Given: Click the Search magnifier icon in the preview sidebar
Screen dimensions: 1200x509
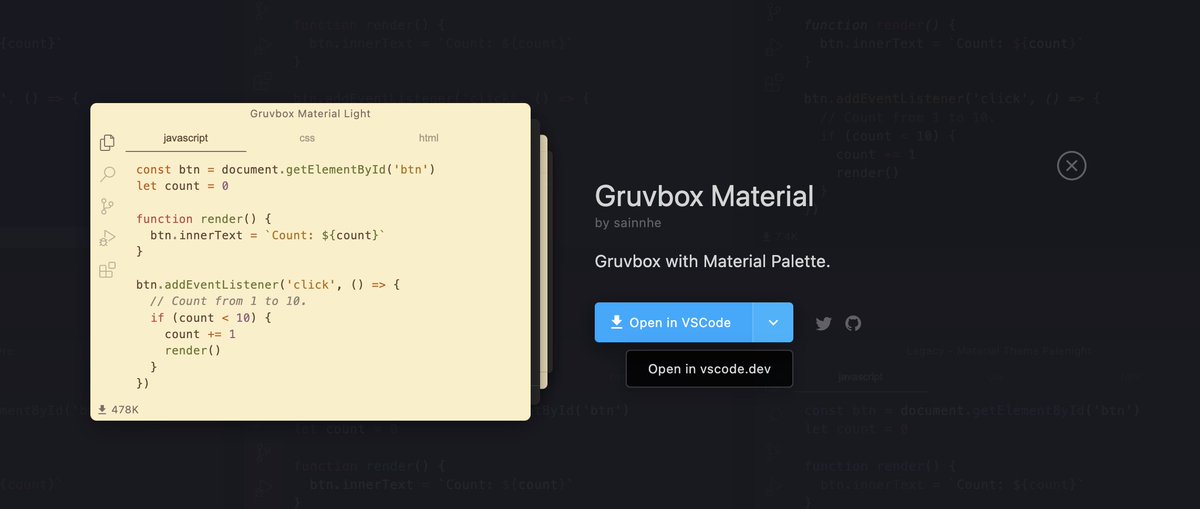Looking at the screenshot, I should point(107,175).
